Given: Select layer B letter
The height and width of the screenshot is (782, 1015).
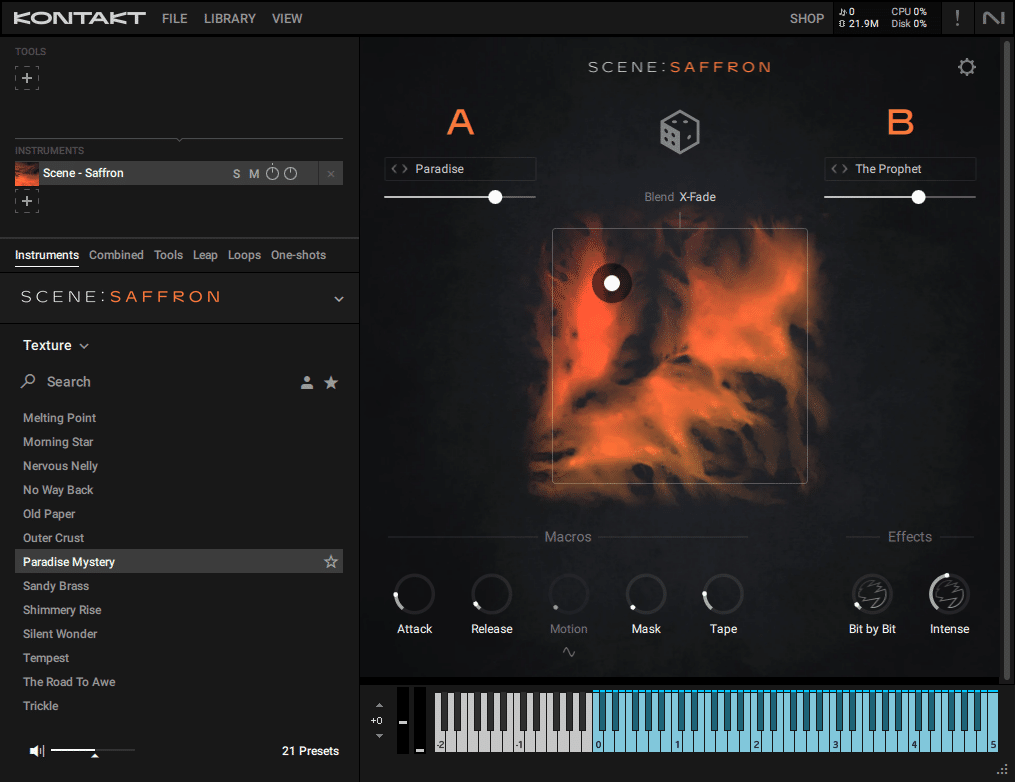Looking at the screenshot, I should click(900, 122).
